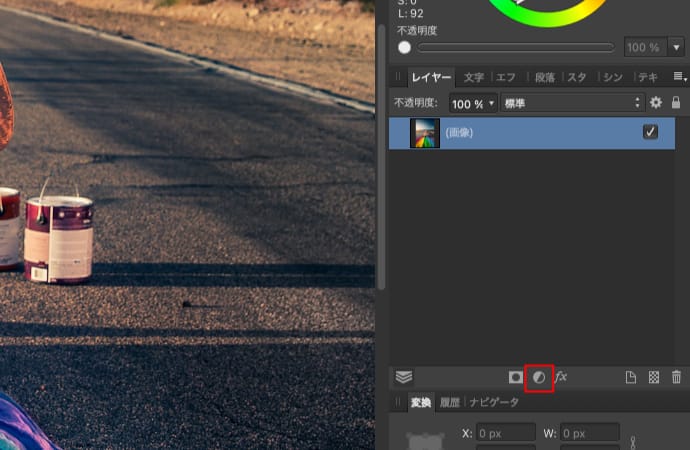Screen dimensions: 690x450
Task: Click the layer stack icon at the panel bottom left
Action: pyautogui.click(x=404, y=377)
